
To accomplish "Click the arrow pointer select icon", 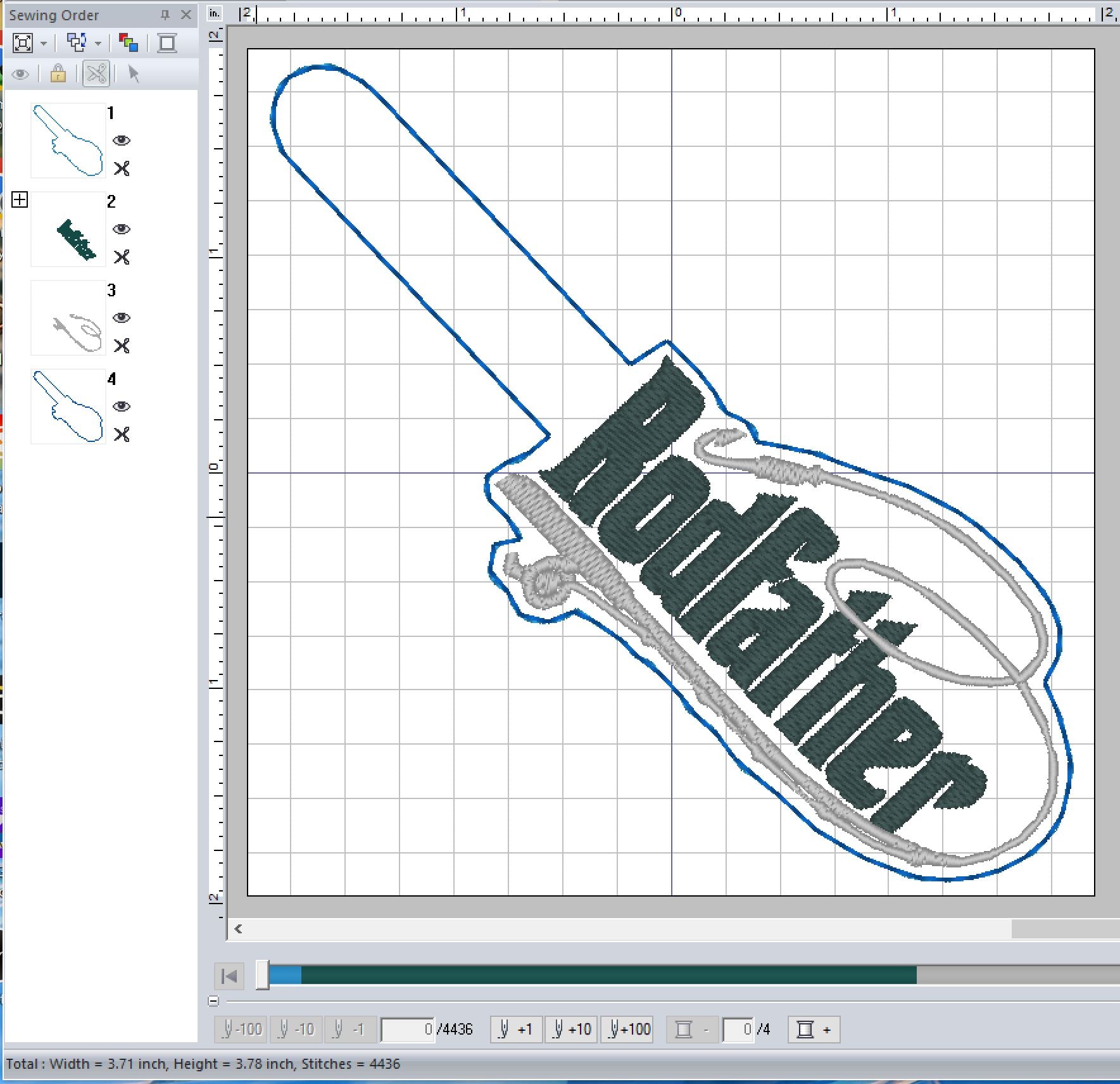I will pos(133,74).
